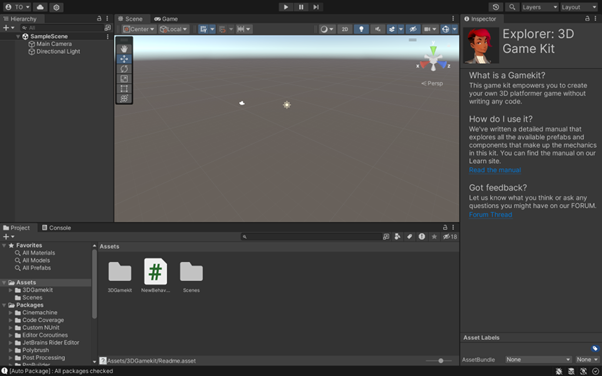Click the red X axis of orientation gizmo
The height and width of the screenshot is (376, 602).
tap(424, 65)
